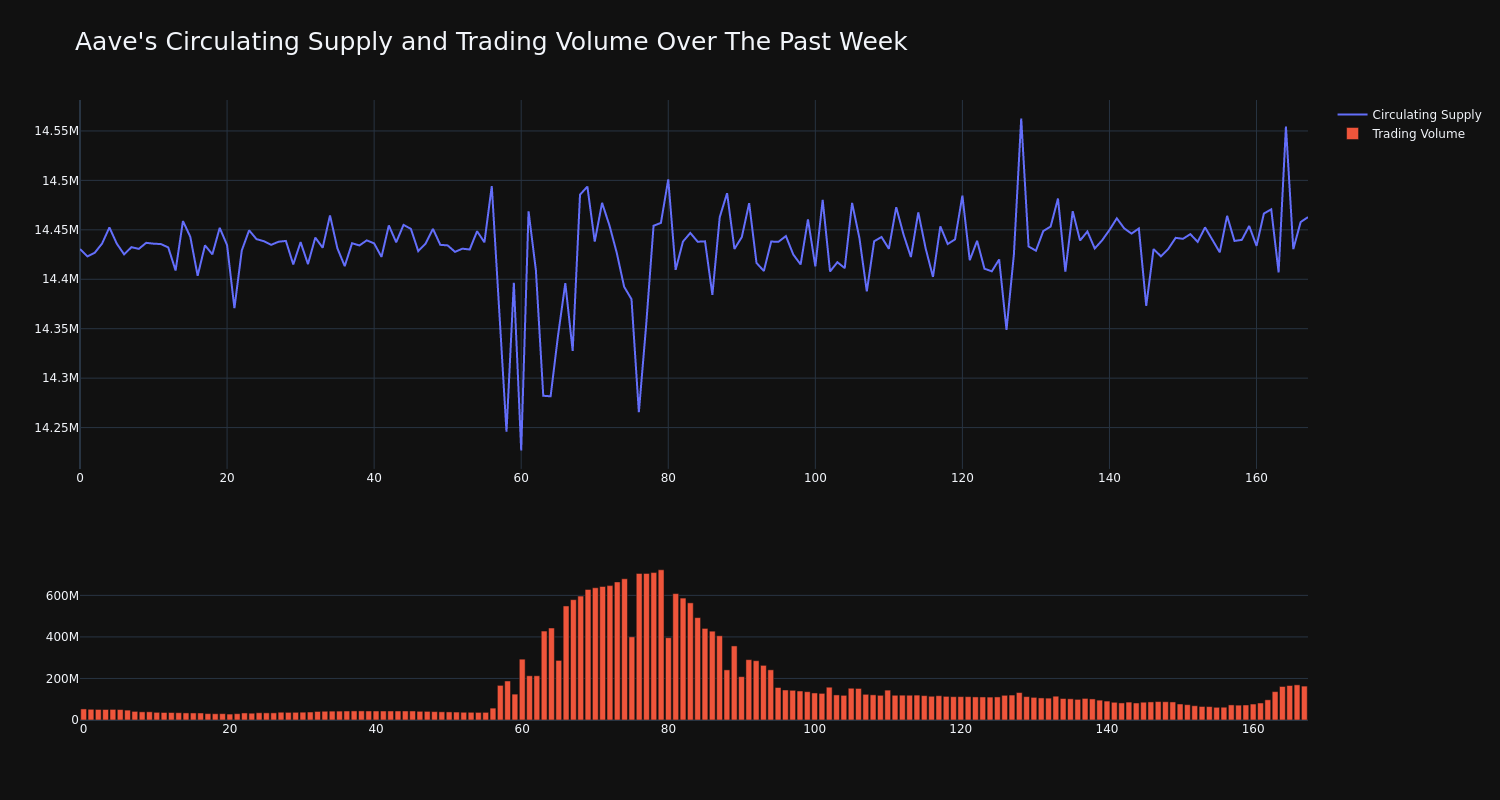Screen dimensions: 1500x800
Task: Click the supply dip near x=76
Action: (639, 411)
